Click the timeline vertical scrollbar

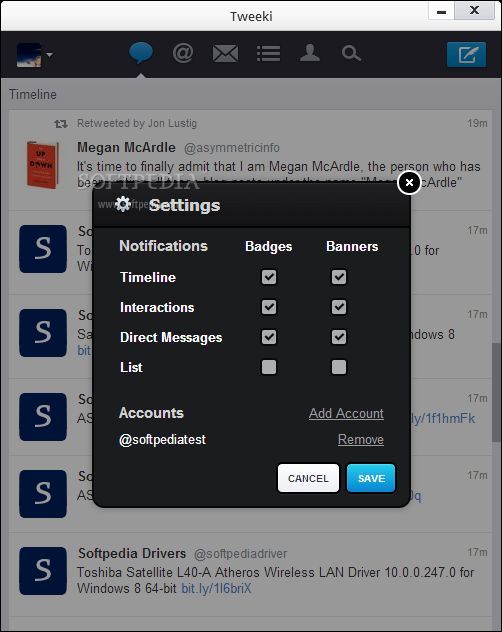(496, 392)
